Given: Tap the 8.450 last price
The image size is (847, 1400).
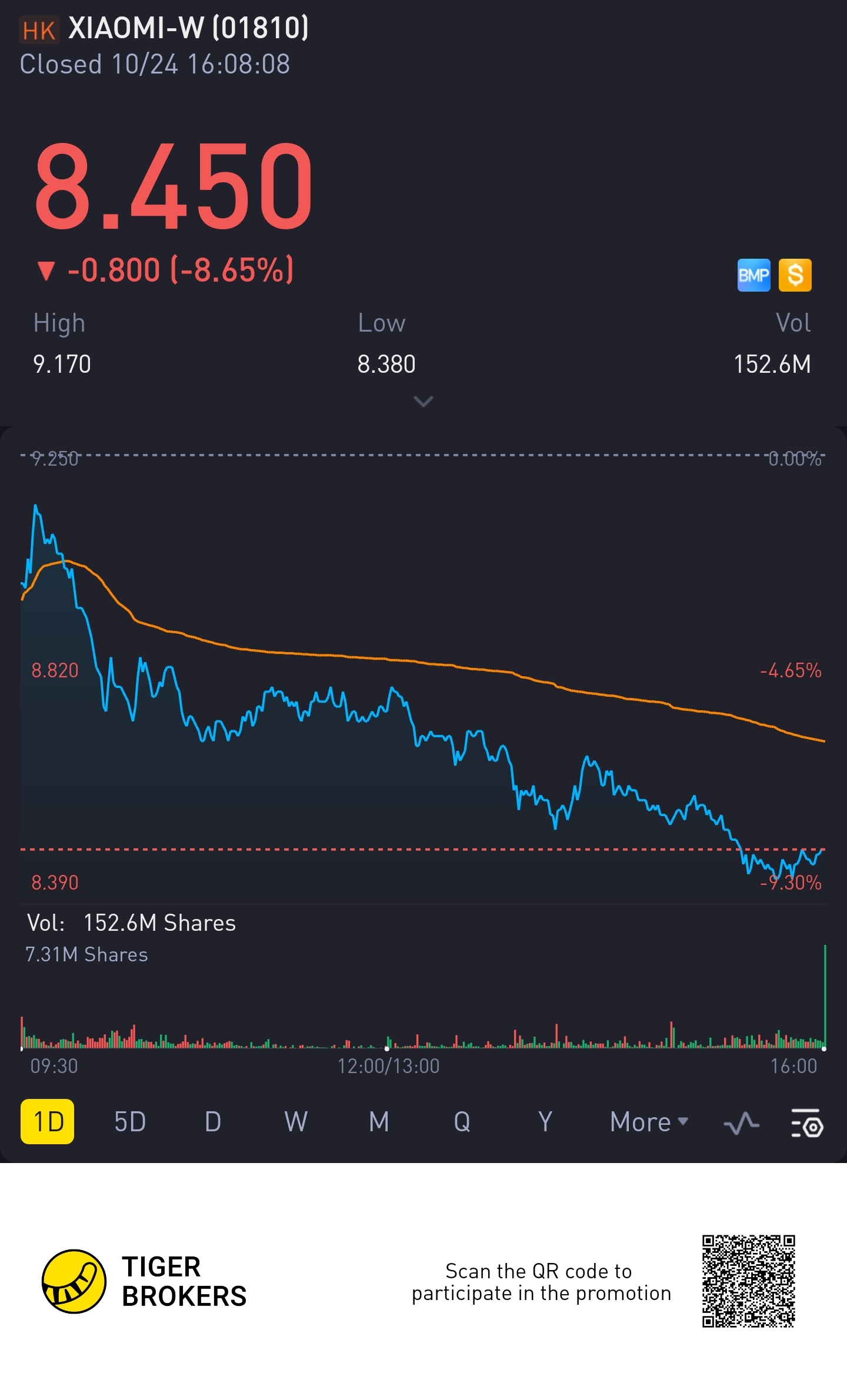Looking at the screenshot, I should tap(174, 187).
